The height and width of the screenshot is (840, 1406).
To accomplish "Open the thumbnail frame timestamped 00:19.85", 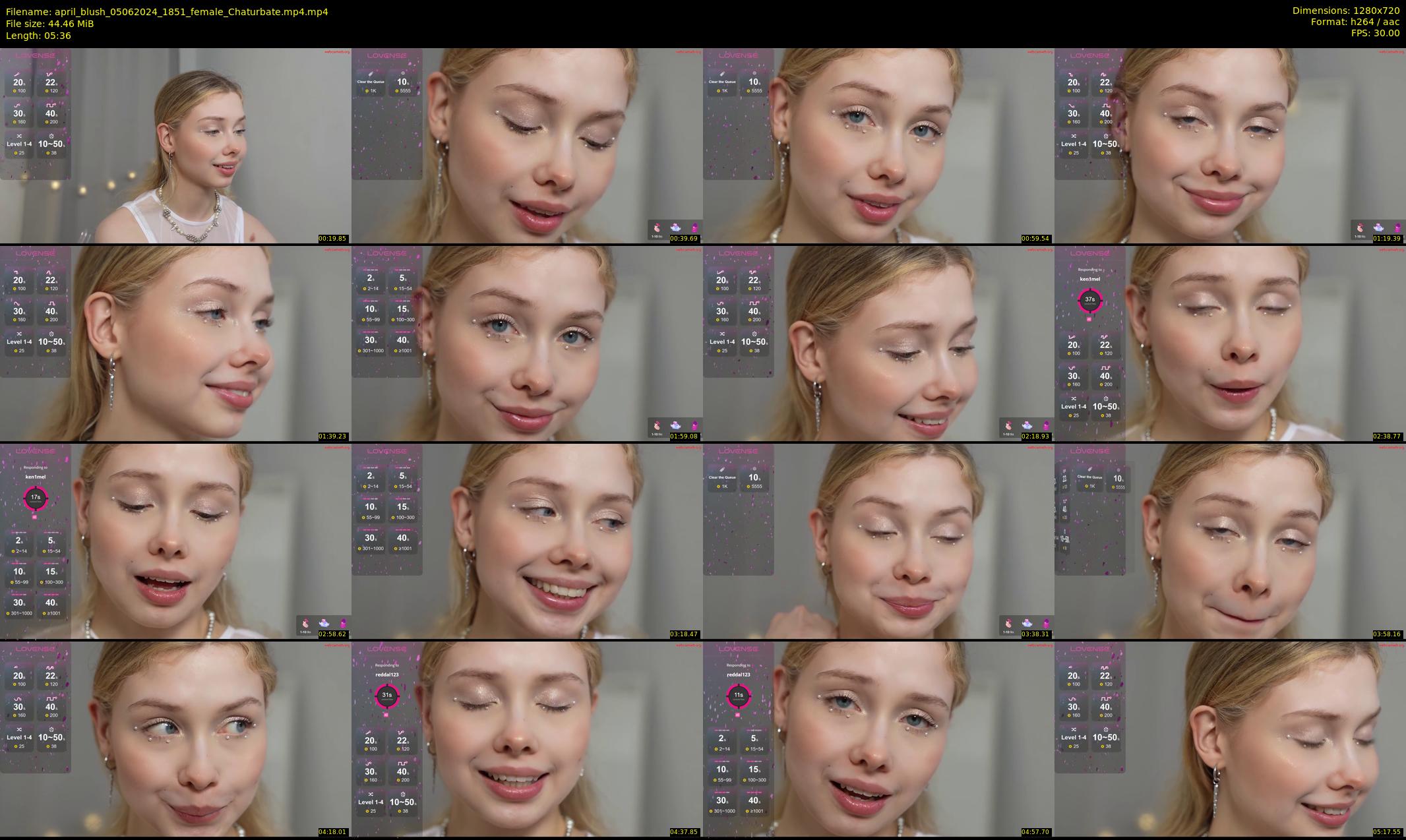I will pos(175,146).
